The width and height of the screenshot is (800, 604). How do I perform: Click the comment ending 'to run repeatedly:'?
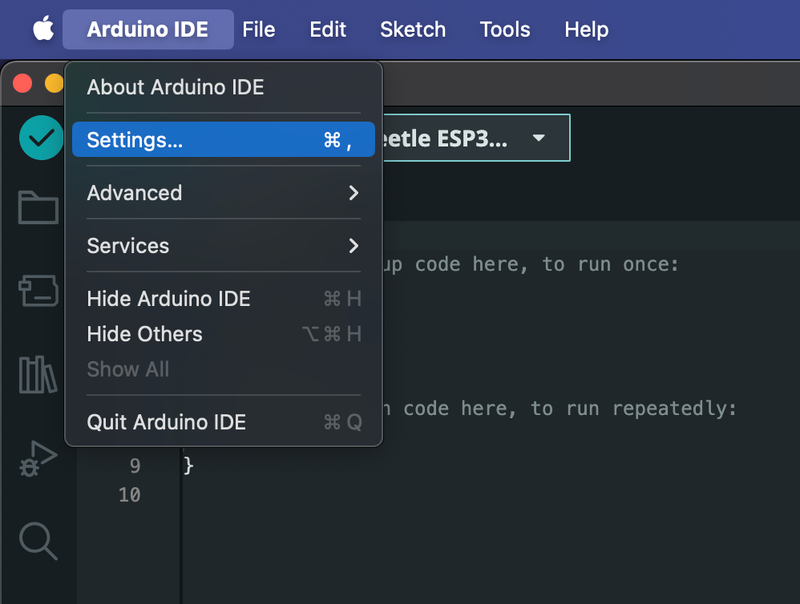pyautogui.click(x=560, y=409)
